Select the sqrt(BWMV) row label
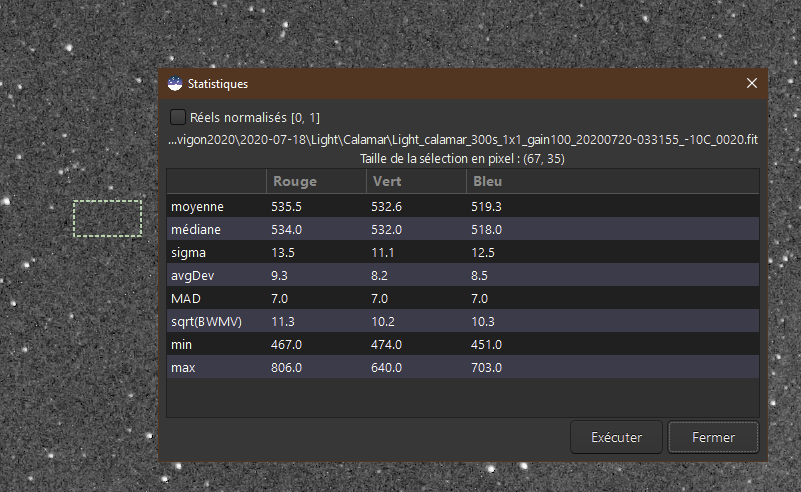The image size is (801, 492). 206,321
